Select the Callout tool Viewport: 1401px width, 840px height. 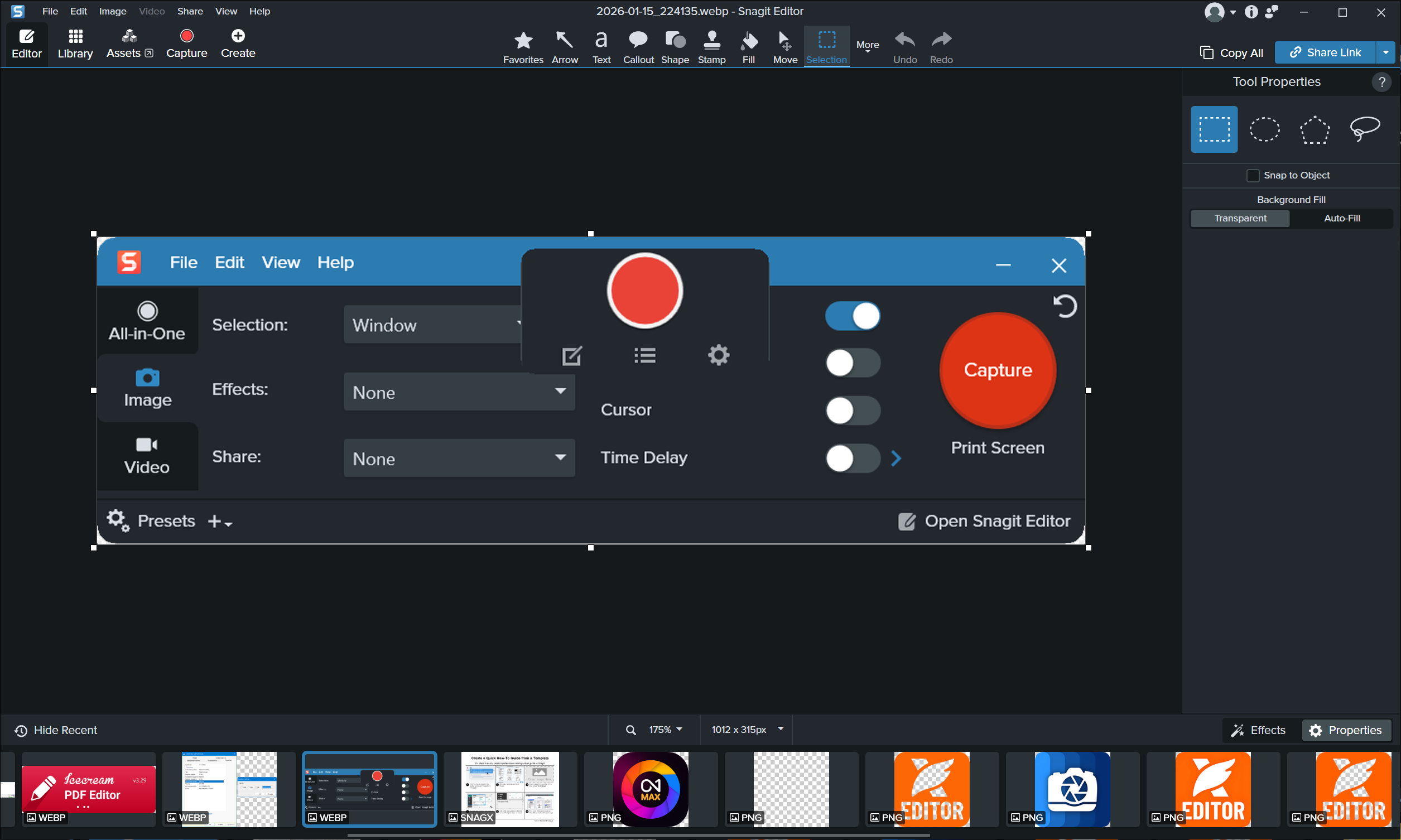coord(638,46)
